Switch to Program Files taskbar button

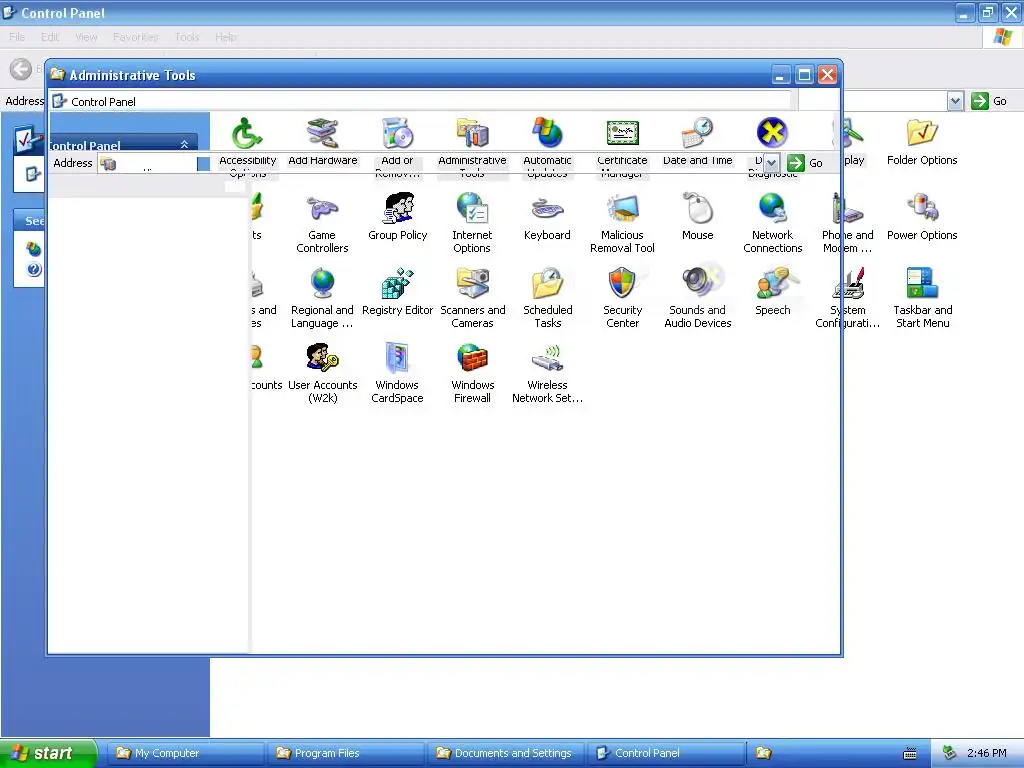[x=346, y=753]
